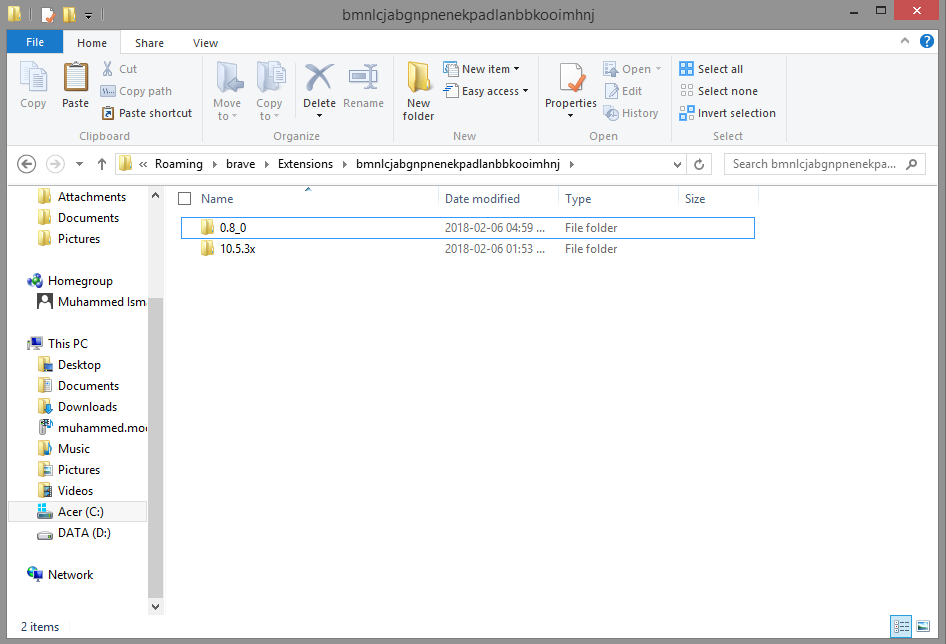Screen dimensions: 946x644
Task: Open Videos in navigation pane
Action: 66,491
